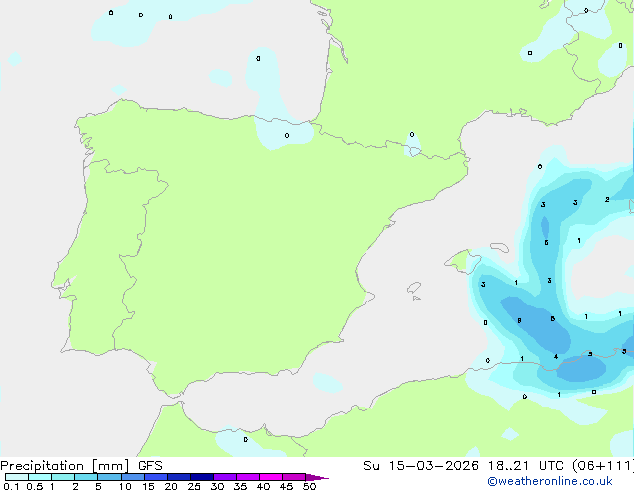Click the 1–2 mm legend color swatch
The height and width of the screenshot is (490, 634).
pyautogui.click(x=63, y=477)
